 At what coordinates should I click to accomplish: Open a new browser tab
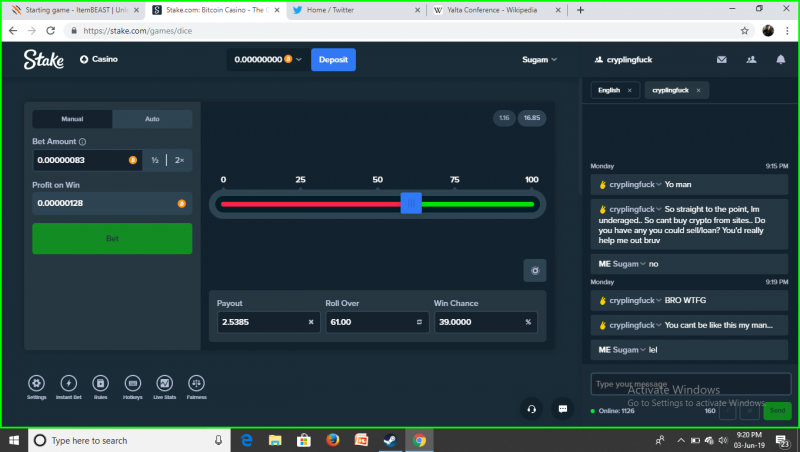pyautogui.click(x=580, y=10)
